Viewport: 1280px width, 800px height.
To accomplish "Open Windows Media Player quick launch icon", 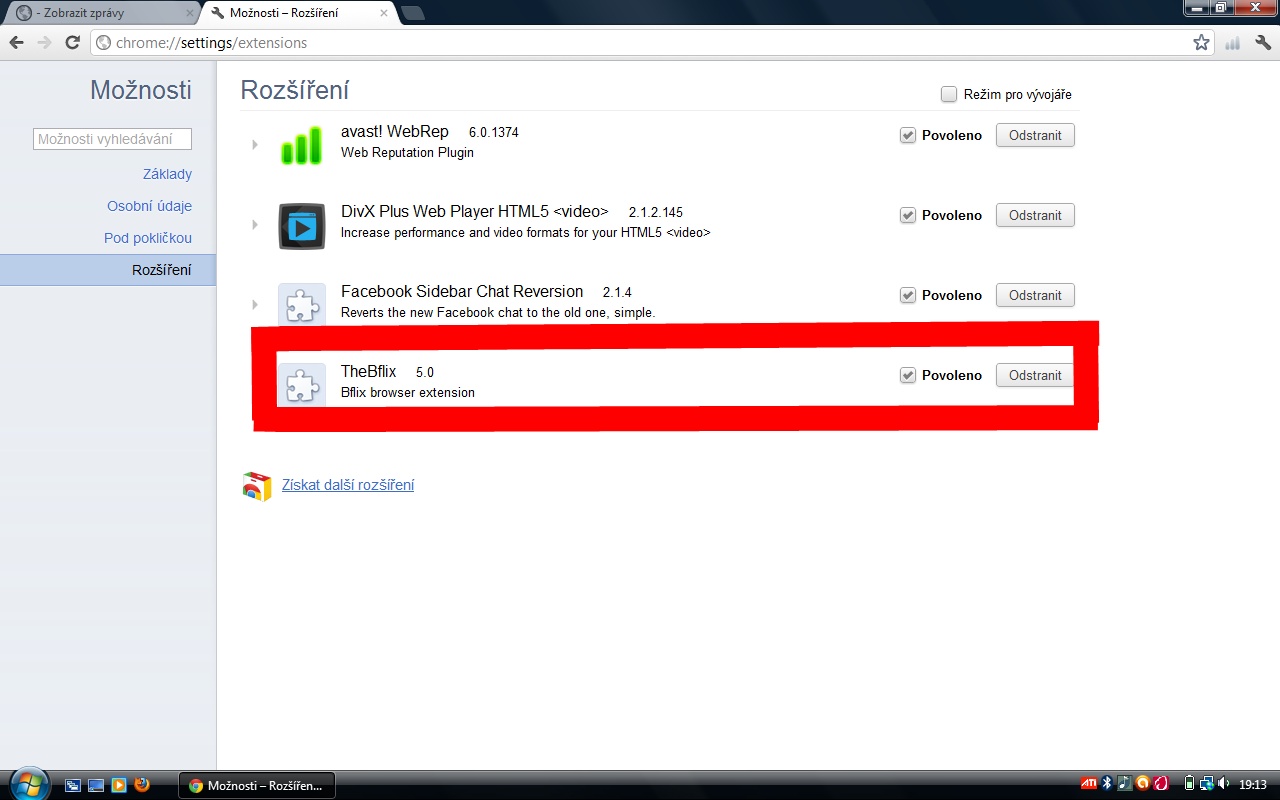I will [x=119, y=785].
